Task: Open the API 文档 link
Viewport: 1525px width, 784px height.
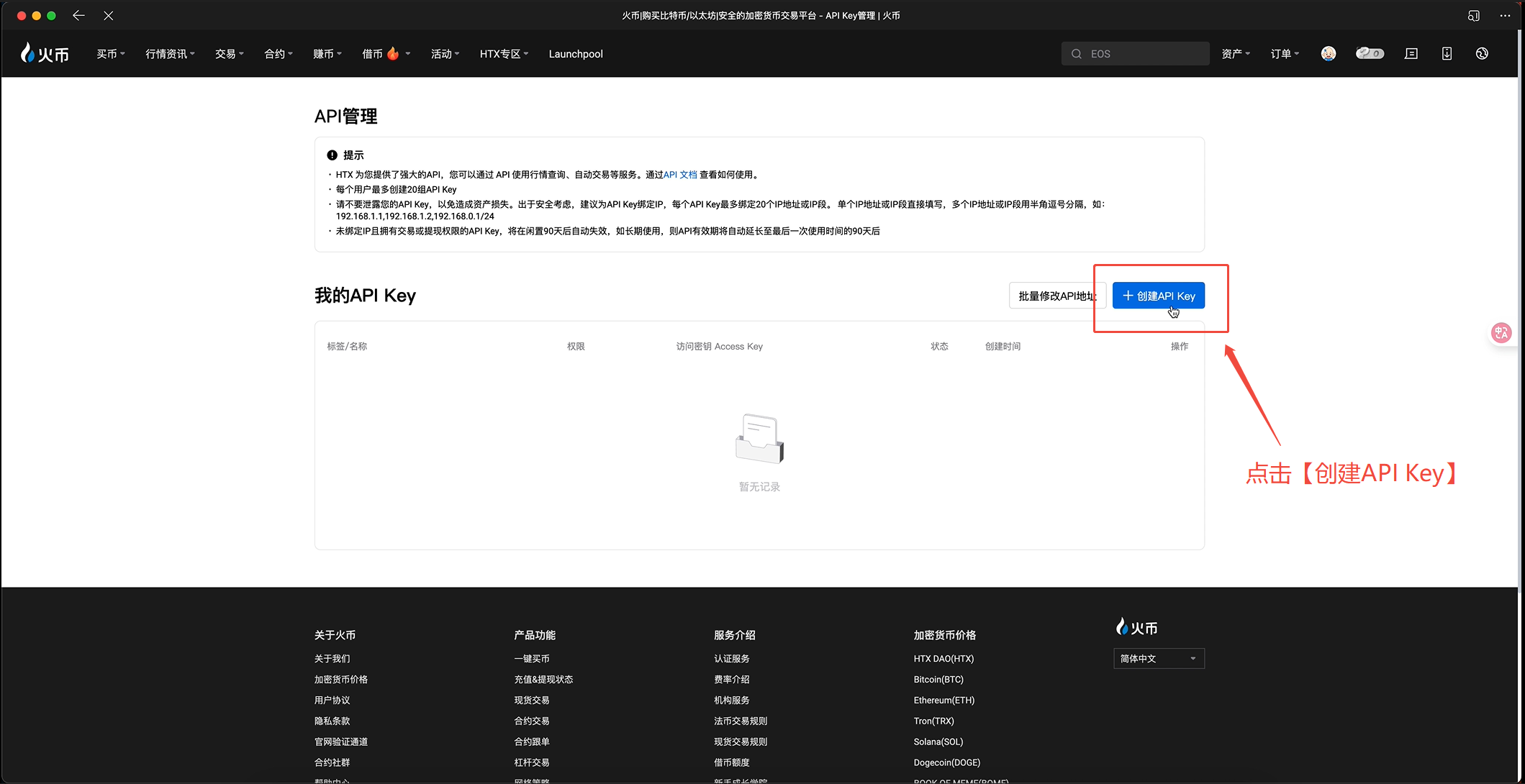Action: click(x=680, y=175)
